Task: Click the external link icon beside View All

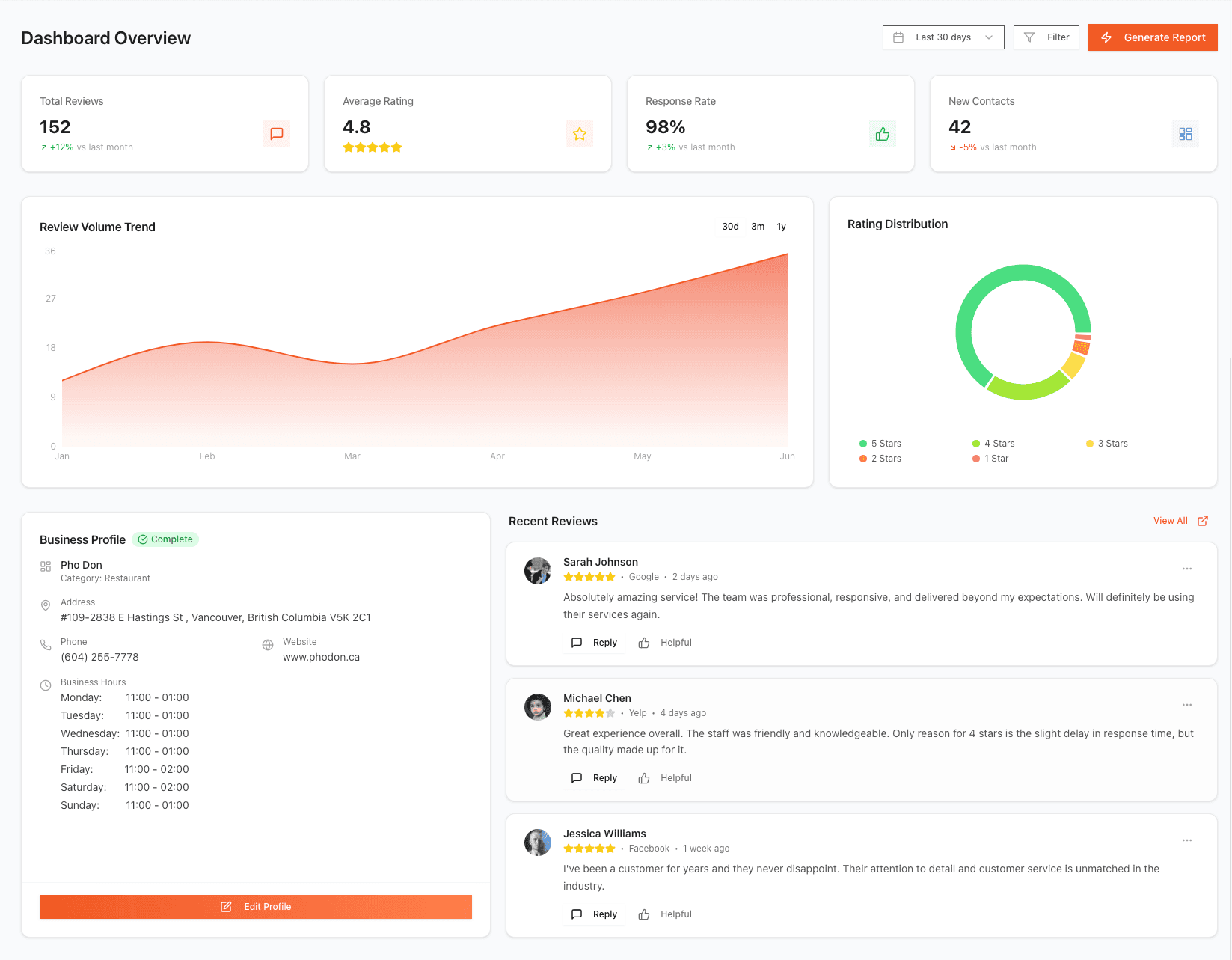Action: pos(1203,521)
